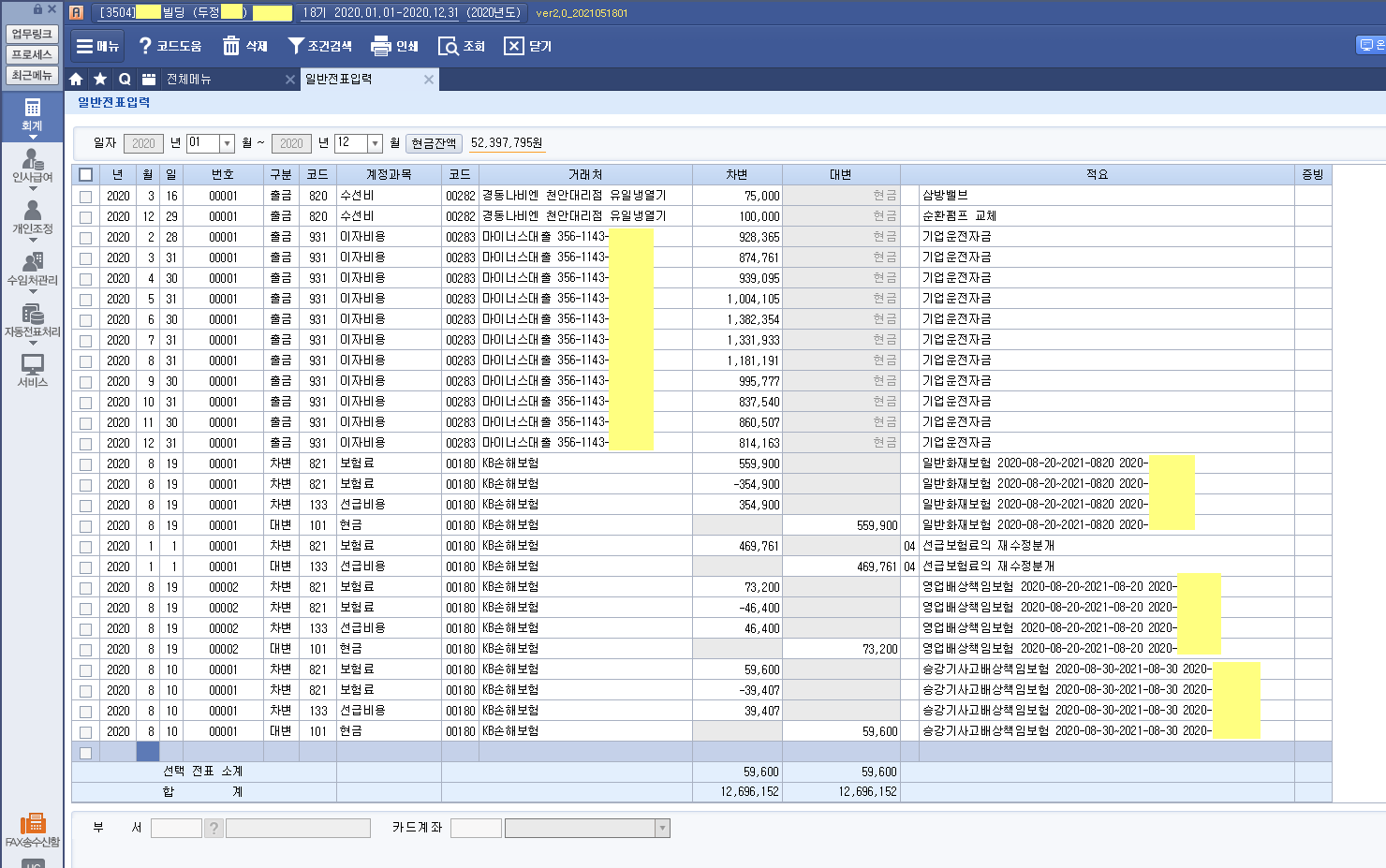Viewport: 1386px width, 868px height.
Task: Expand the end month dropdown showing 12
Action: coord(375,143)
